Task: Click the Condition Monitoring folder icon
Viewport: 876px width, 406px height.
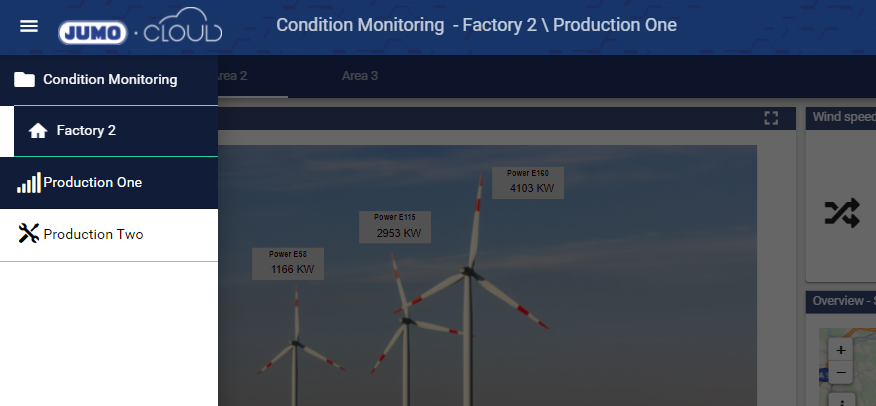Action: click(x=25, y=79)
